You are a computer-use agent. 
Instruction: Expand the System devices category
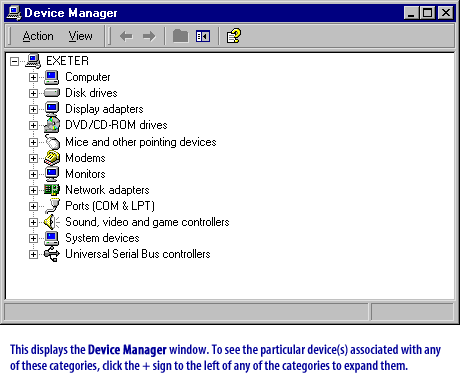click(x=33, y=238)
